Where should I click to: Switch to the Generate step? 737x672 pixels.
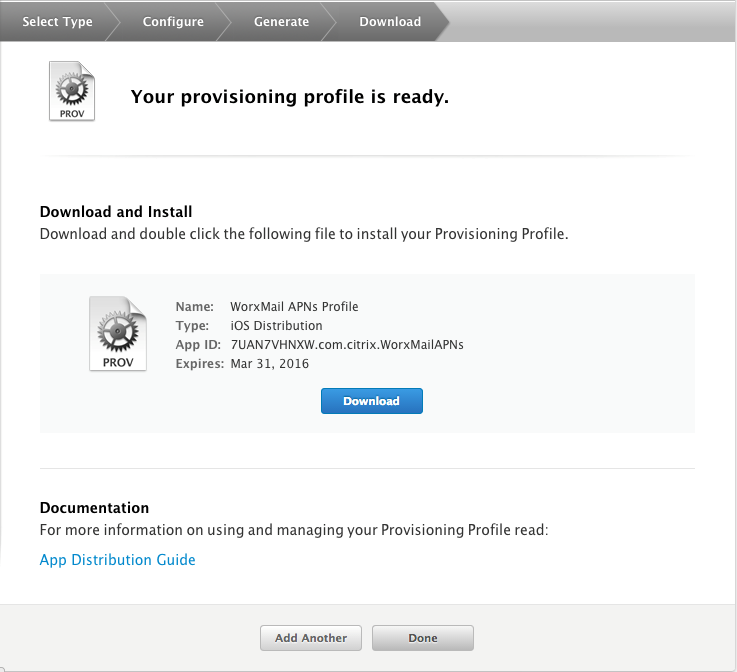click(x=281, y=21)
